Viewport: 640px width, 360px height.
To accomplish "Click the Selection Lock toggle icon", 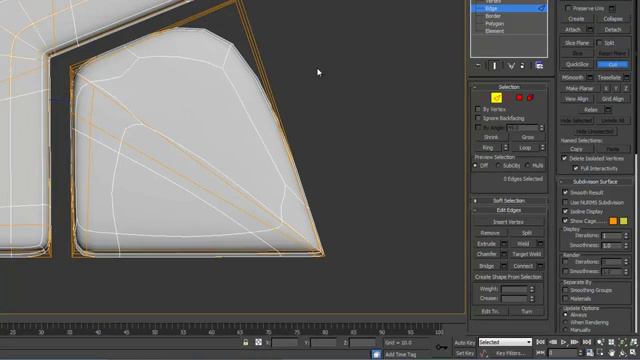I will click(x=245, y=342).
